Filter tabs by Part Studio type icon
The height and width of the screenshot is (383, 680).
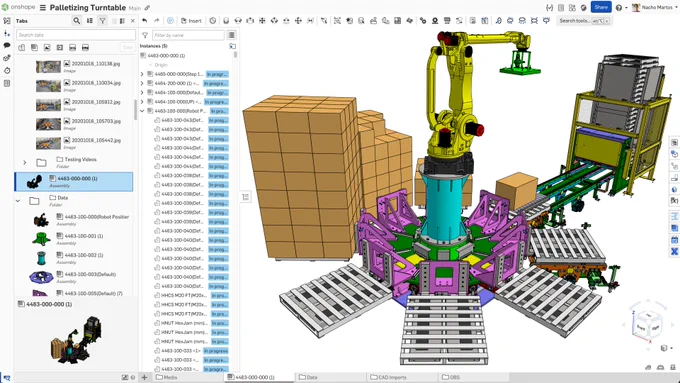tap(22, 47)
